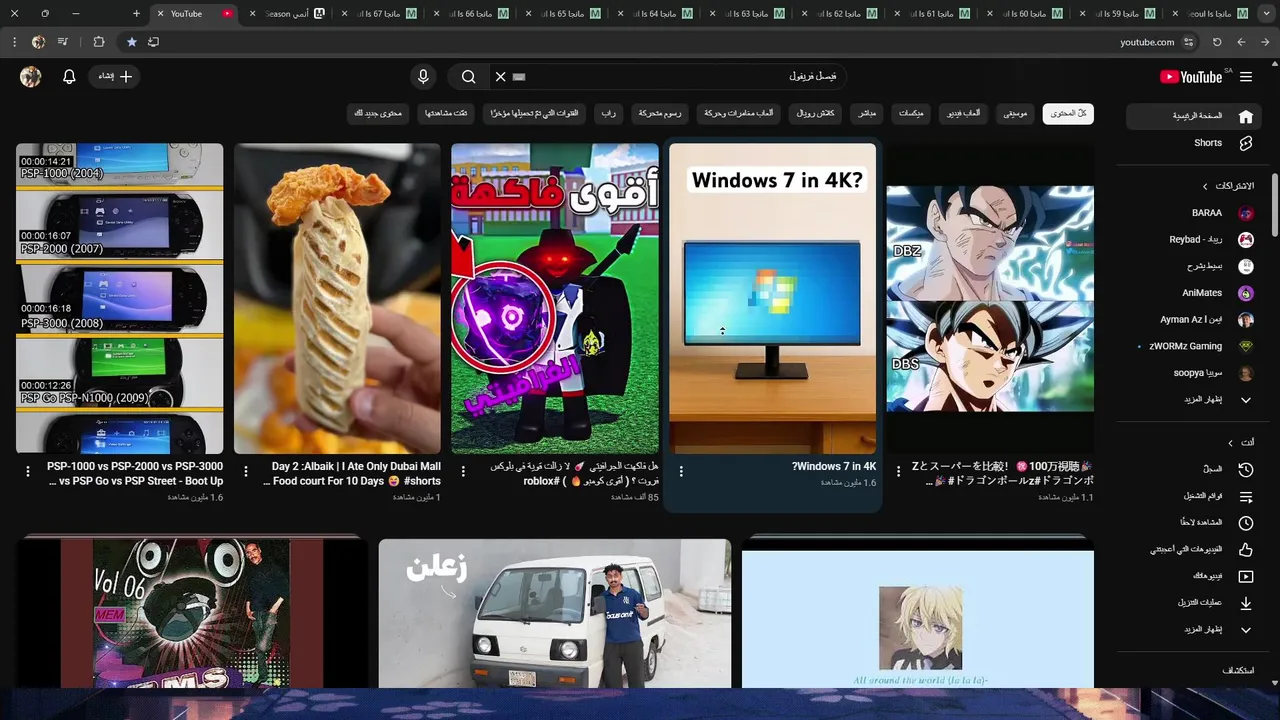This screenshot has width=1280, height=720.
Task: Open the new browser tab plus
Action: 137,14
